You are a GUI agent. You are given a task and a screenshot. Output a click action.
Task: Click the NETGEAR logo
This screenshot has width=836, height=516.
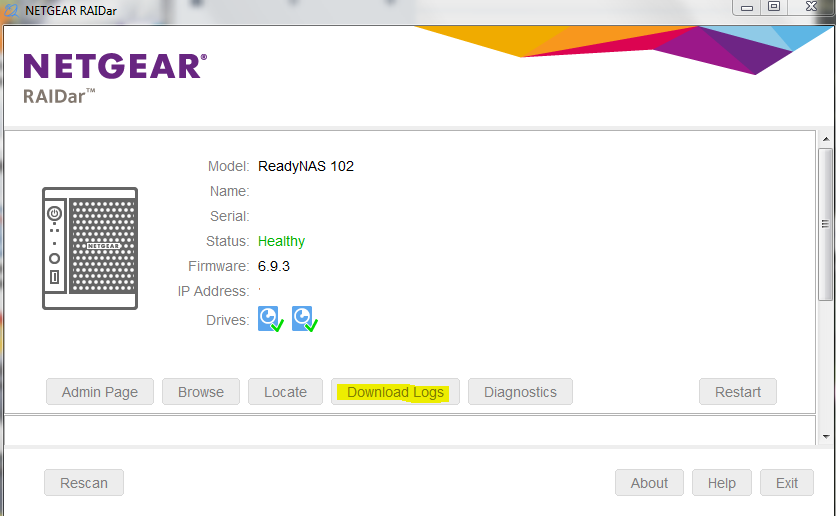tap(115, 66)
